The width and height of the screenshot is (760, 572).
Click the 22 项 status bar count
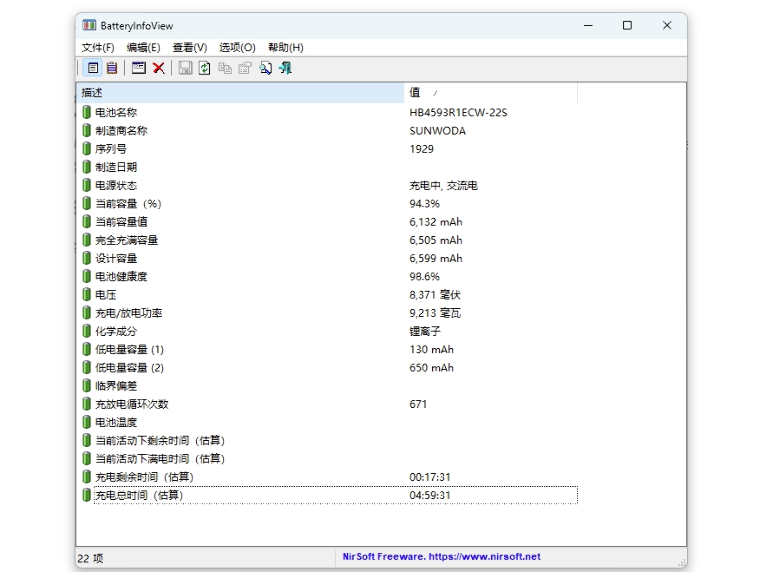90,558
